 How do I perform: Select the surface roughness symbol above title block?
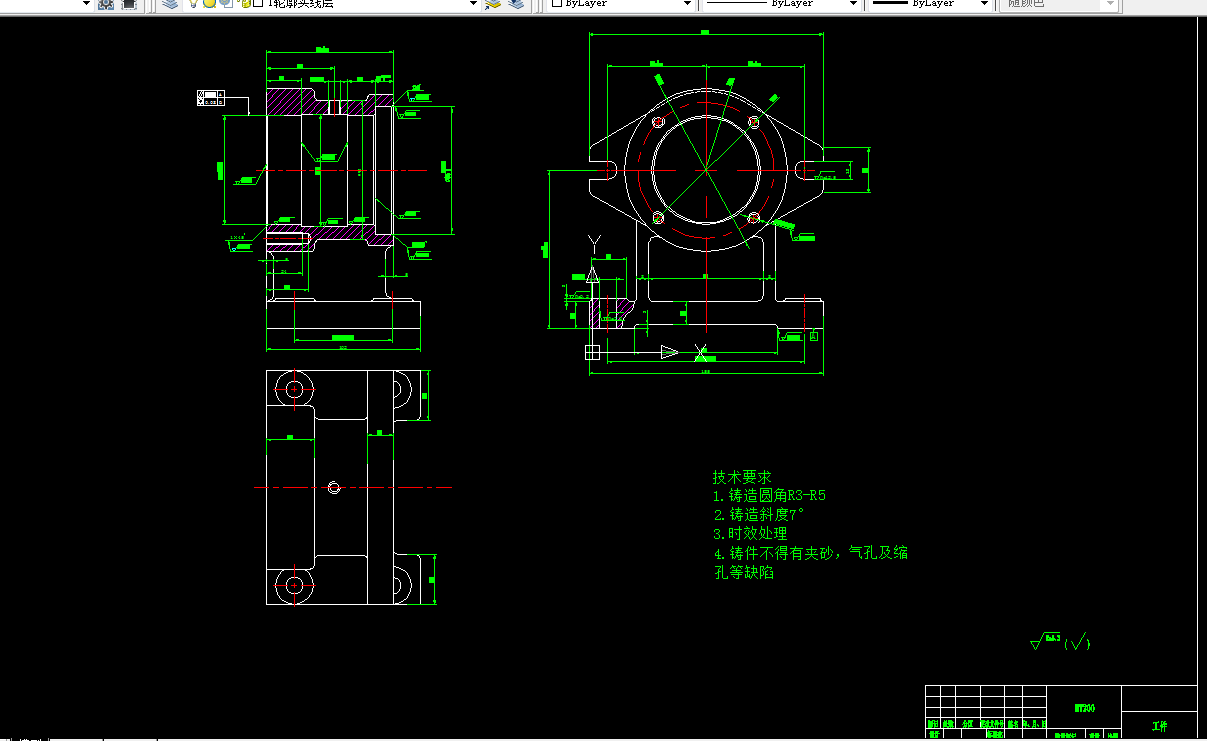tap(1061, 643)
